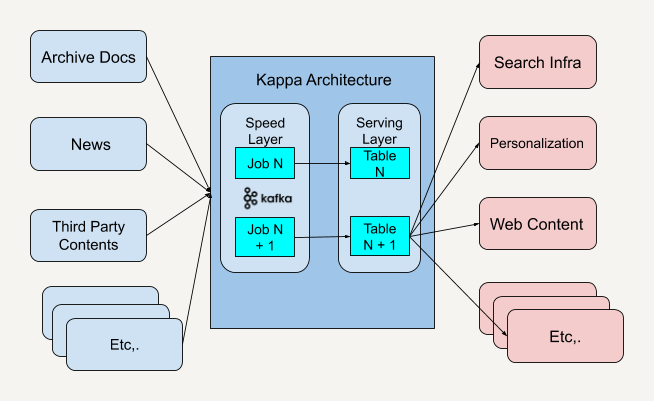The height and width of the screenshot is (401, 654).
Task: Select the Third Party Contents box
Action: point(85,236)
